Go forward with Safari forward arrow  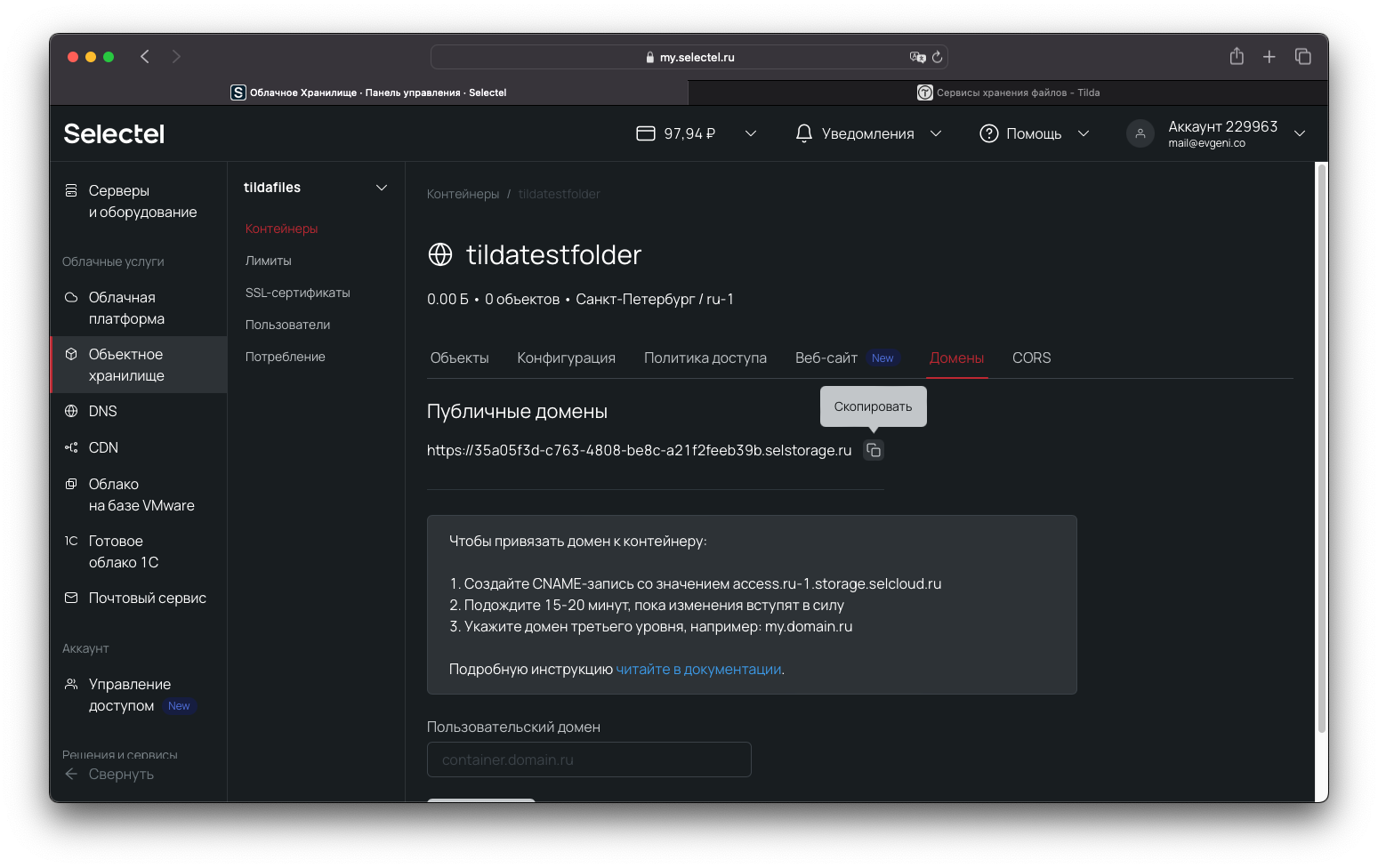coord(176,57)
